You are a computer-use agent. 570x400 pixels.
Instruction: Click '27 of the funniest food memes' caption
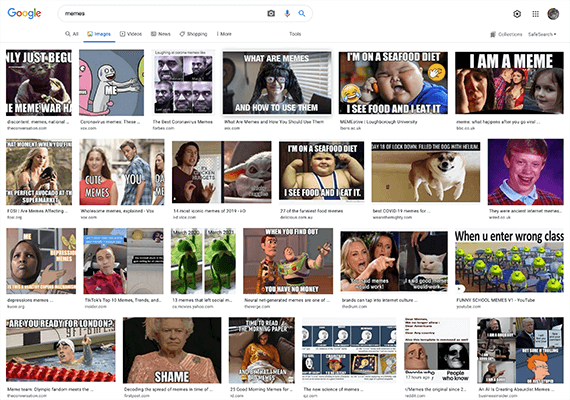tap(311, 211)
